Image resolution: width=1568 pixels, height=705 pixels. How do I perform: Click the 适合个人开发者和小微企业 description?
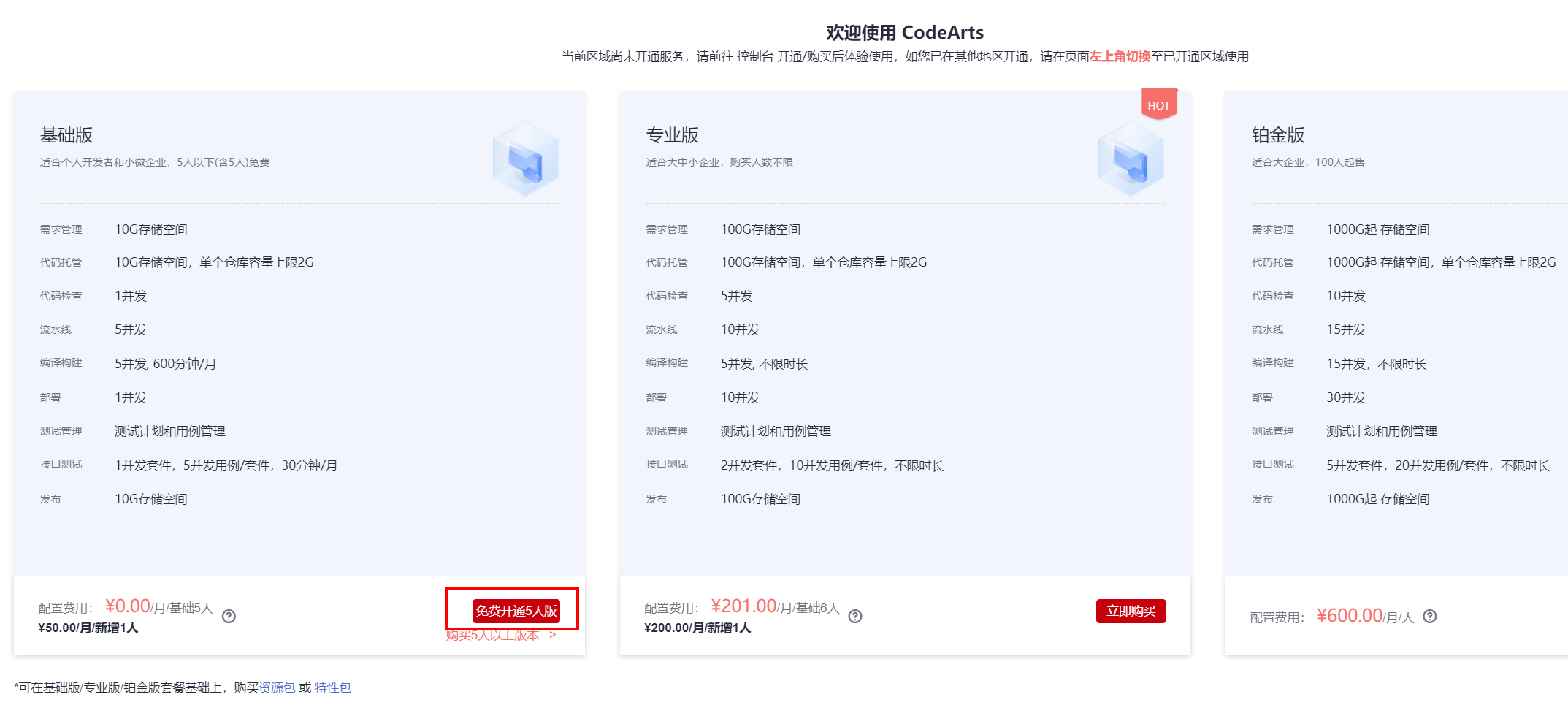[155, 162]
